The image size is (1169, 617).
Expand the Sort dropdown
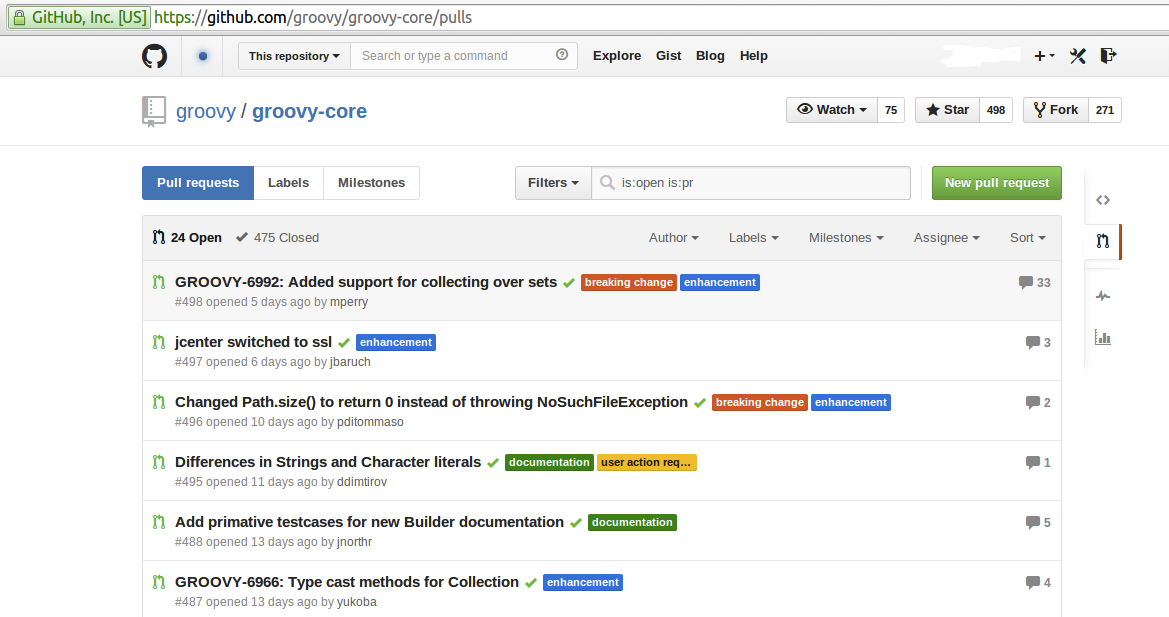1027,238
